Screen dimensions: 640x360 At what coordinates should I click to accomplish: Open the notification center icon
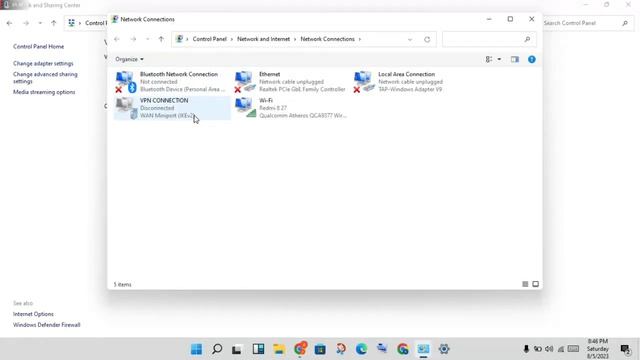point(625,349)
